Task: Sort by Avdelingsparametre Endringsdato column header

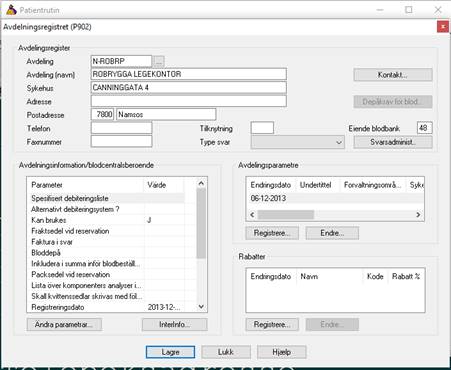Action: coord(271,185)
